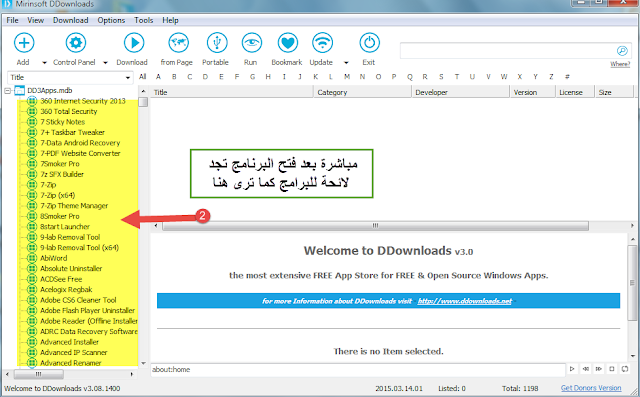Select the from Page globe icon
The height and width of the screenshot is (397, 640).
pyautogui.click(x=179, y=42)
